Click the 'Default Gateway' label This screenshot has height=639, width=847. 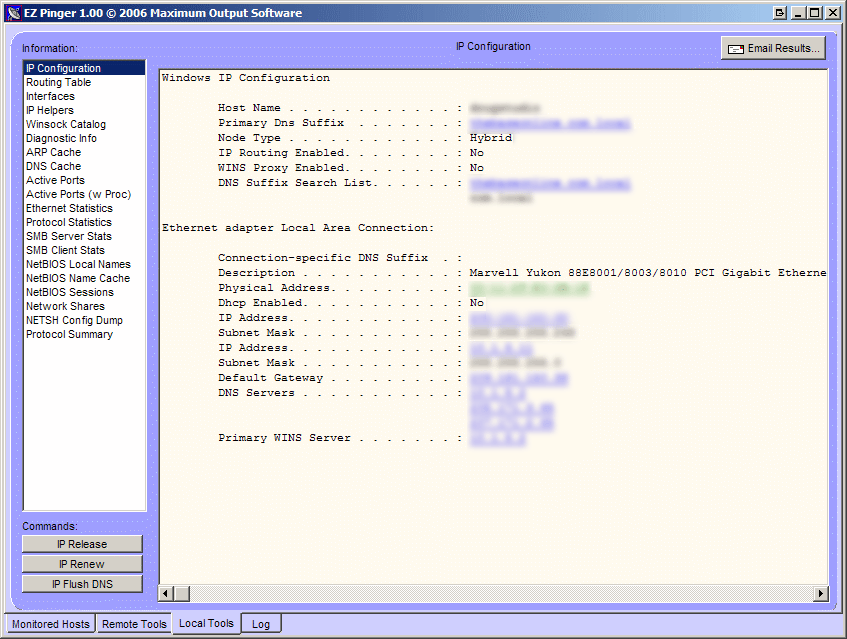click(270, 378)
